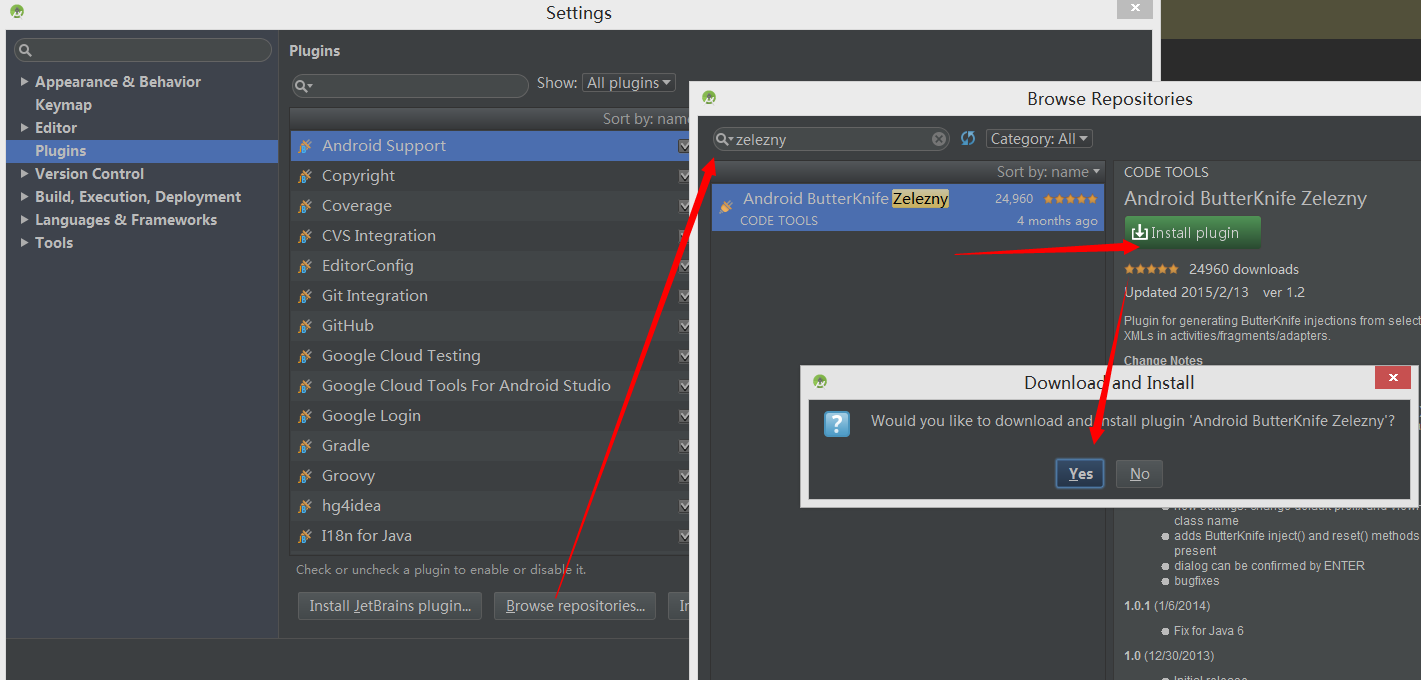Viewport: 1421px width, 680px height.
Task: Click the Gradle plugin icon
Action: (305, 446)
